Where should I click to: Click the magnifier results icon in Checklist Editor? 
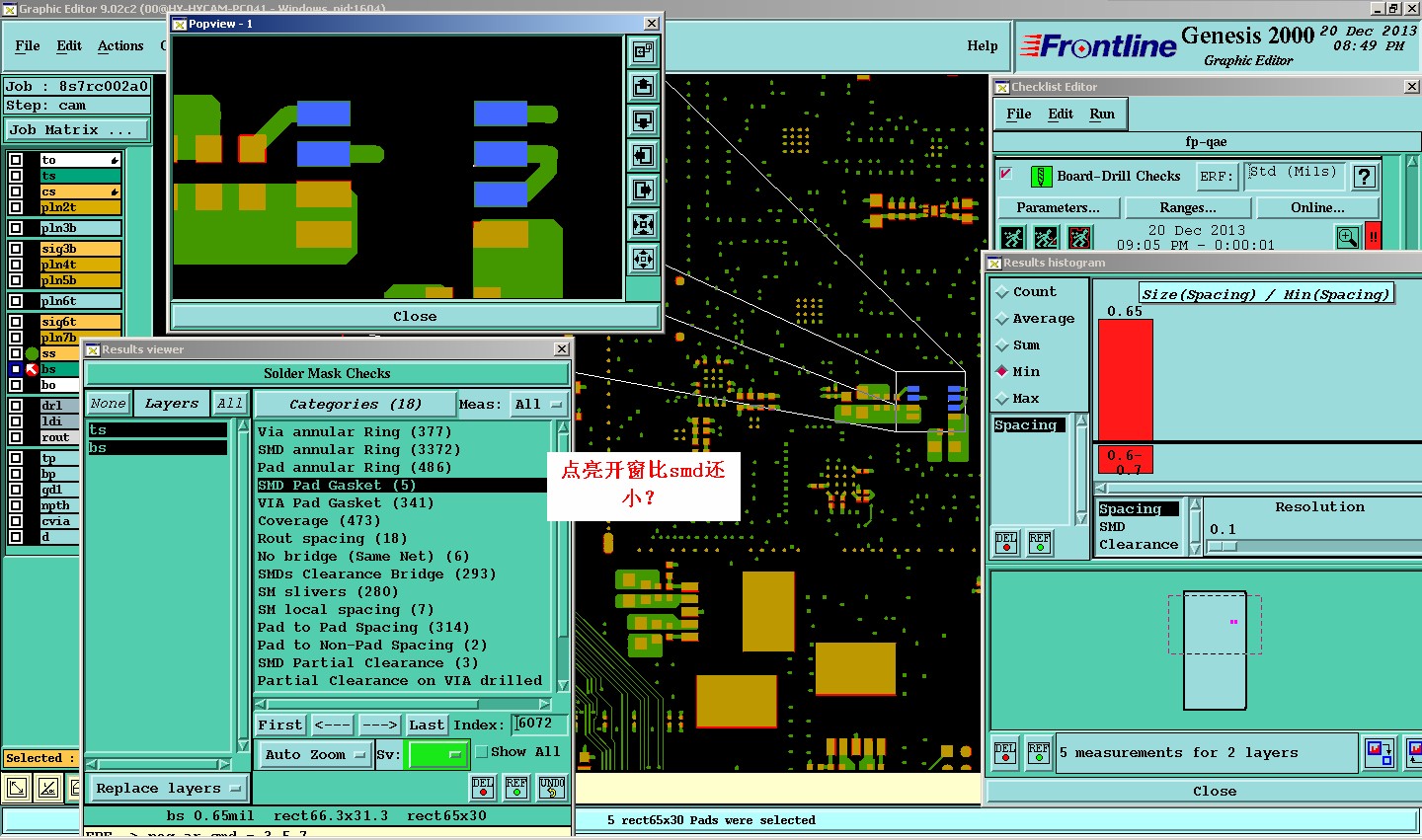coord(1348,237)
